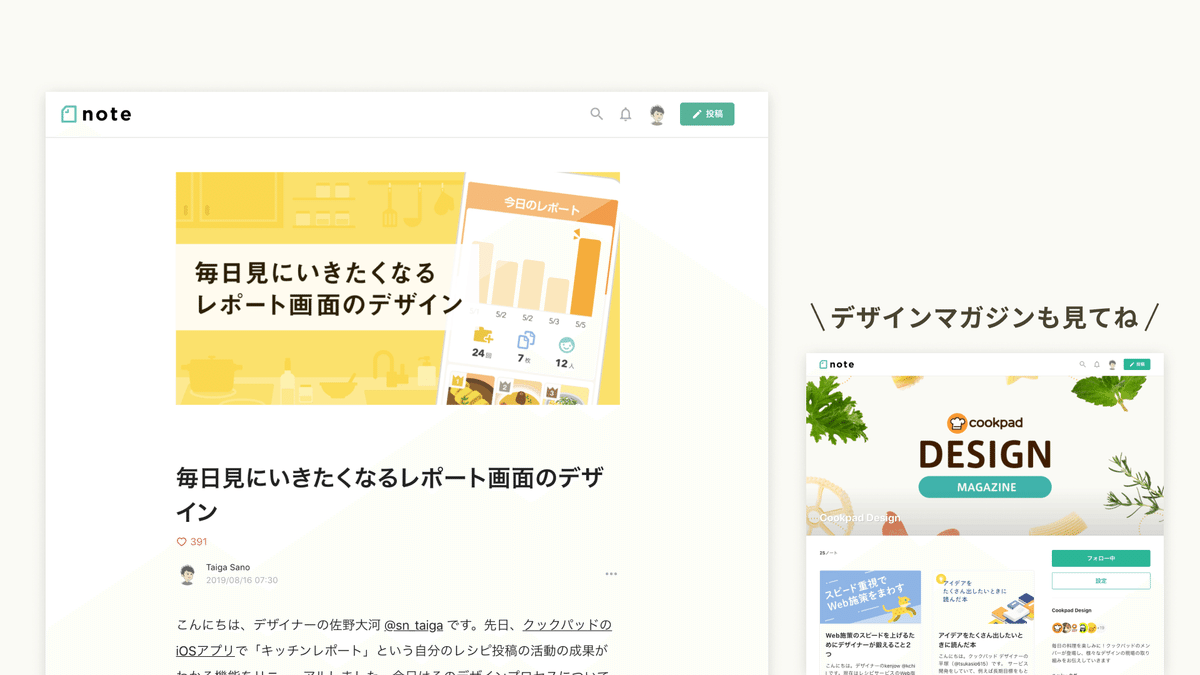1200x675 pixels.
Task: Click the Cookpad Design sidebar heading
Action: click(x=1072, y=610)
